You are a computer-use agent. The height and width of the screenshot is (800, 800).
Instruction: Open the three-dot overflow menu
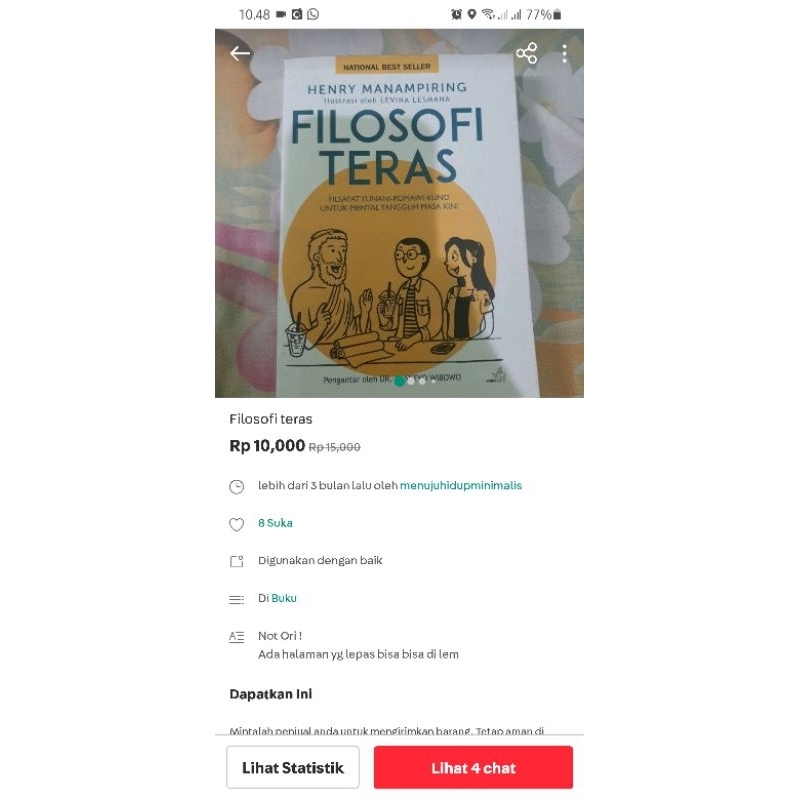pos(564,53)
